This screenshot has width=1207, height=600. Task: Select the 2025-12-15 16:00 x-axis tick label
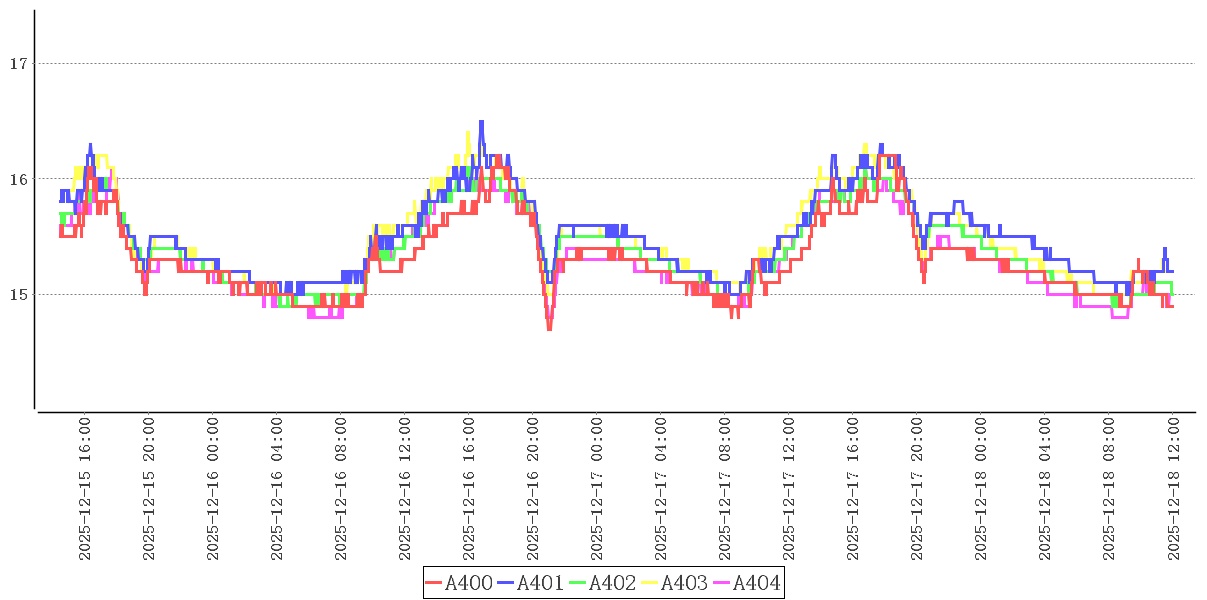(85, 489)
